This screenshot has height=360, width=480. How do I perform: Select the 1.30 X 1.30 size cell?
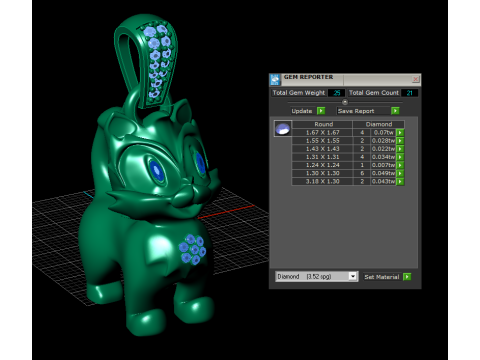(x=322, y=173)
